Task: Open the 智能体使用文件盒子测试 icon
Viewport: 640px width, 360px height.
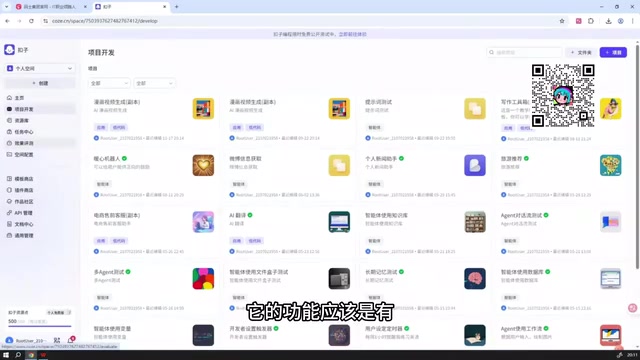Action: click(x=339, y=278)
